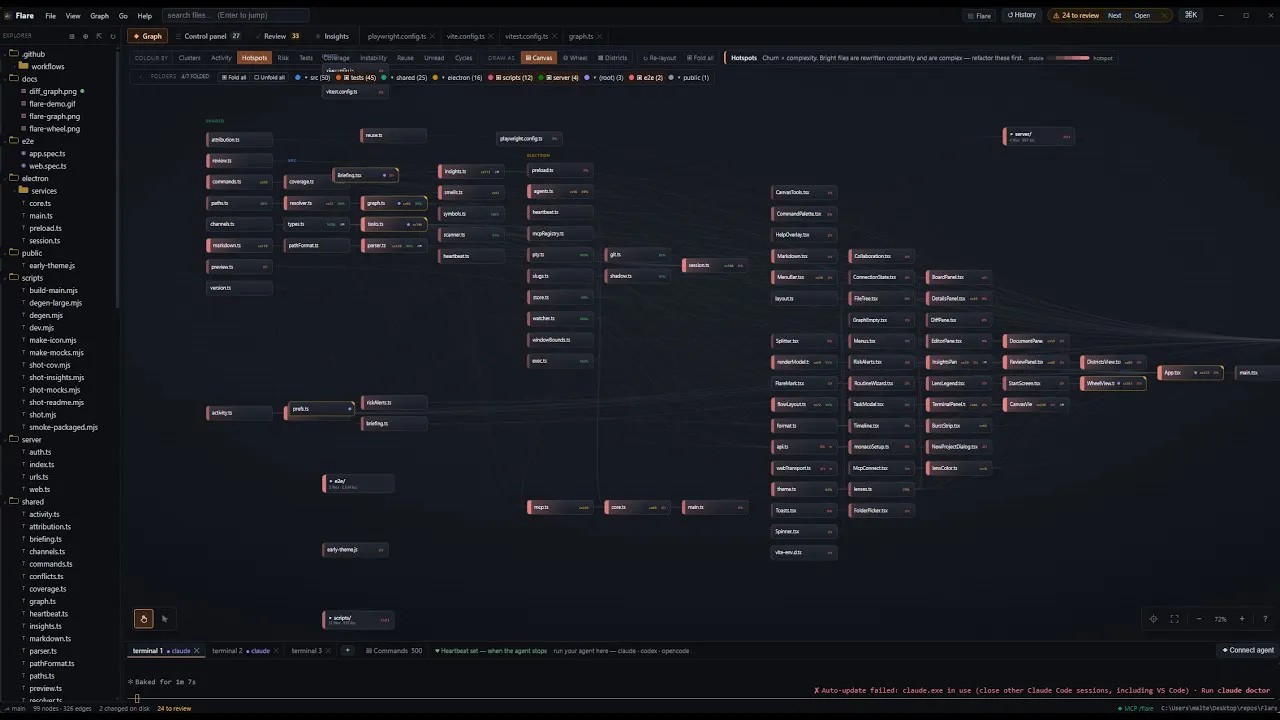
Task: Center the graph using the crosshair icon
Action: point(1153,619)
